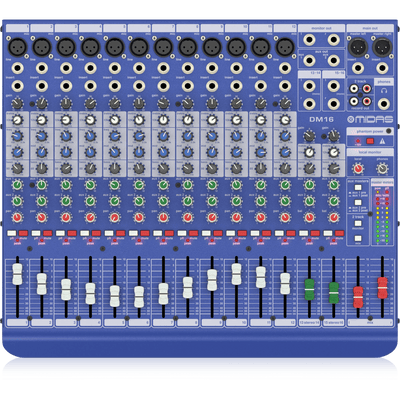Select the channel 8 insert jack
Image resolution: width=400 pixels, height=400 pixels.
(188, 86)
